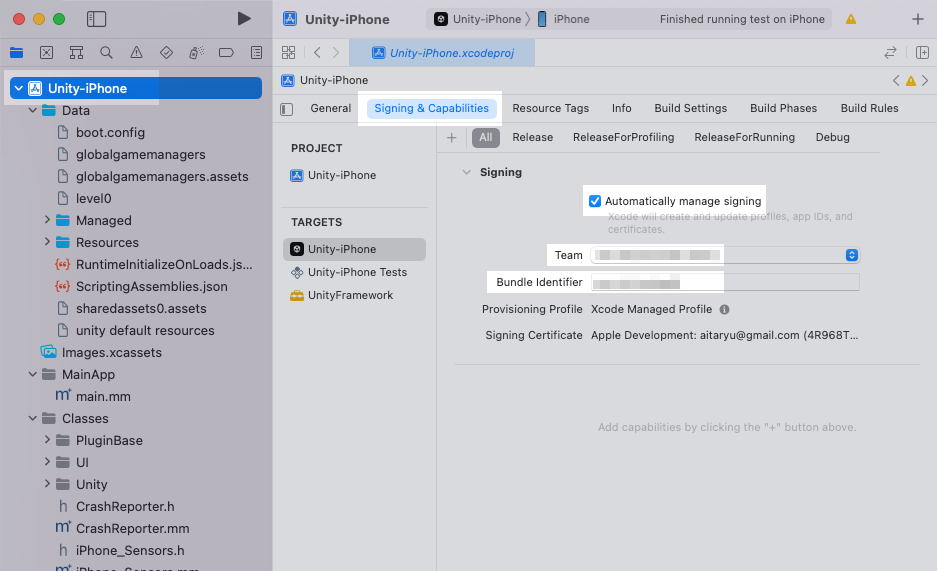This screenshot has height=571, width=937.
Task: Go back in editor history
Action: (317, 53)
